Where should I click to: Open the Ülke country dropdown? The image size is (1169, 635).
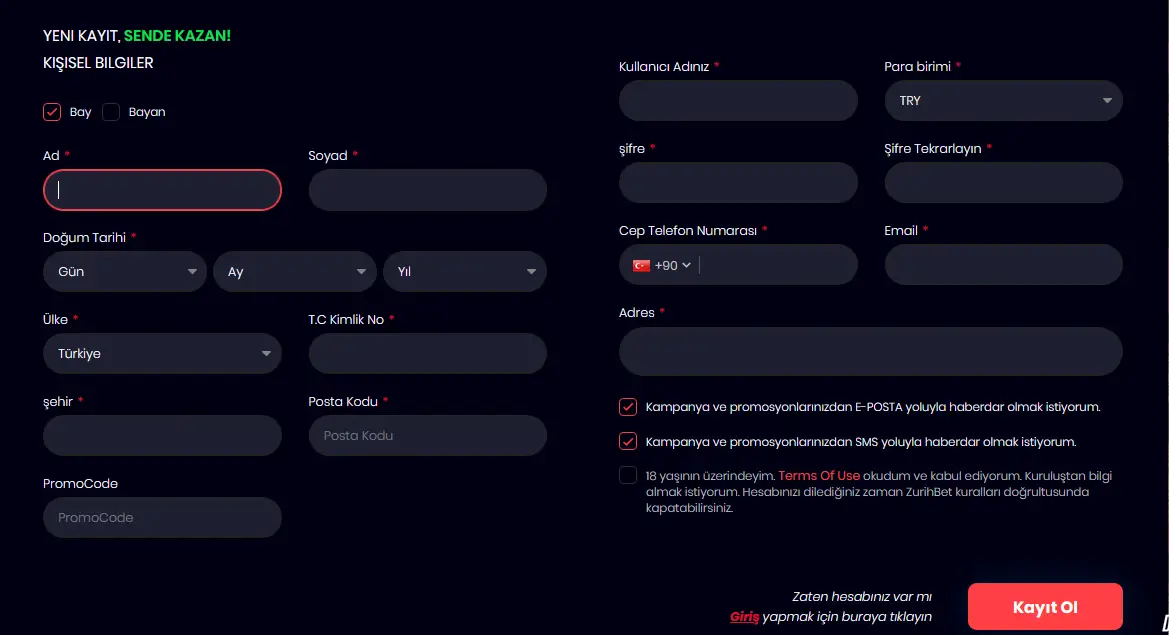click(x=162, y=353)
